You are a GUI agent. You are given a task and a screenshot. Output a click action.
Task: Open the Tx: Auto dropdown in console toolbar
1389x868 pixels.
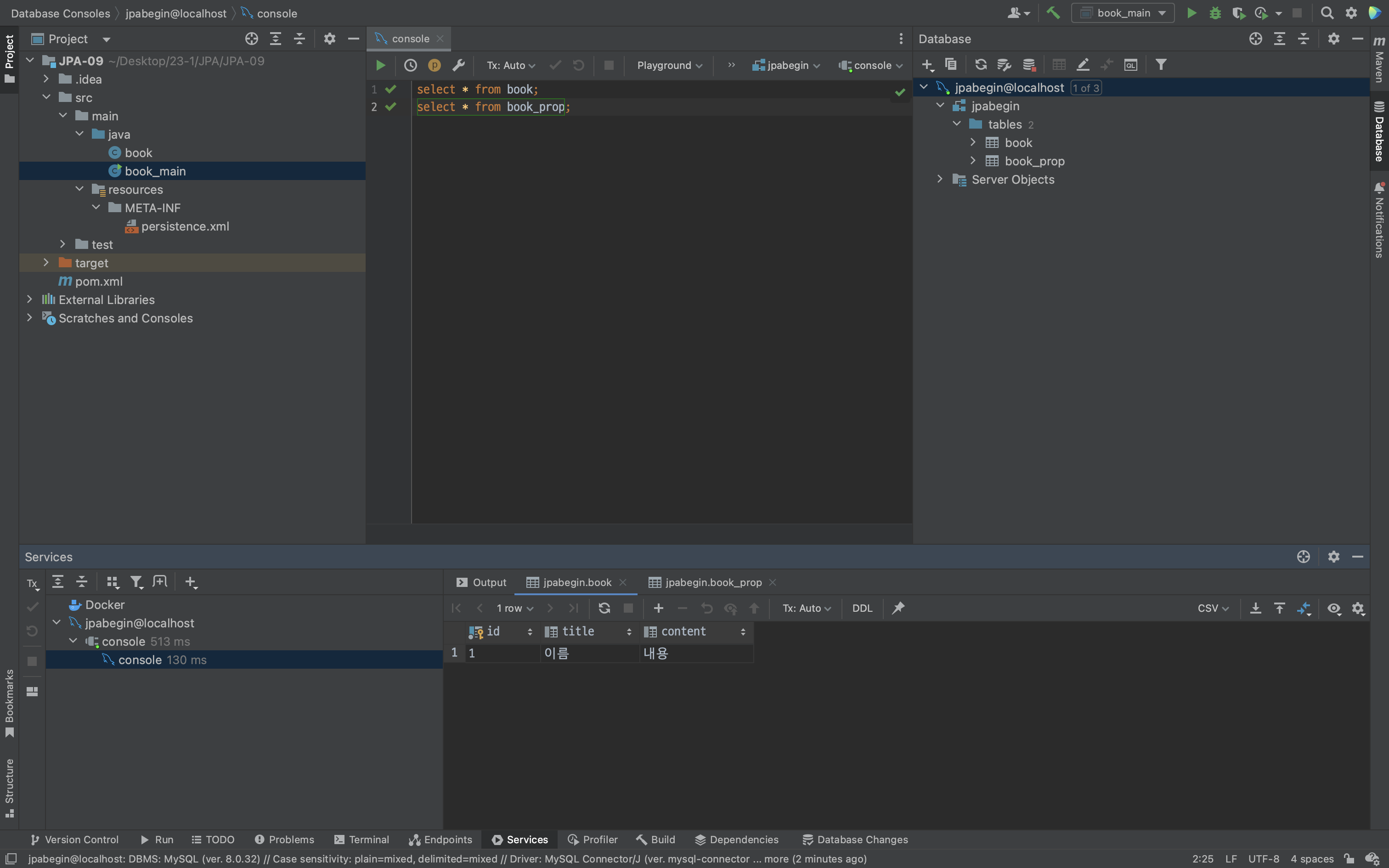(511, 65)
